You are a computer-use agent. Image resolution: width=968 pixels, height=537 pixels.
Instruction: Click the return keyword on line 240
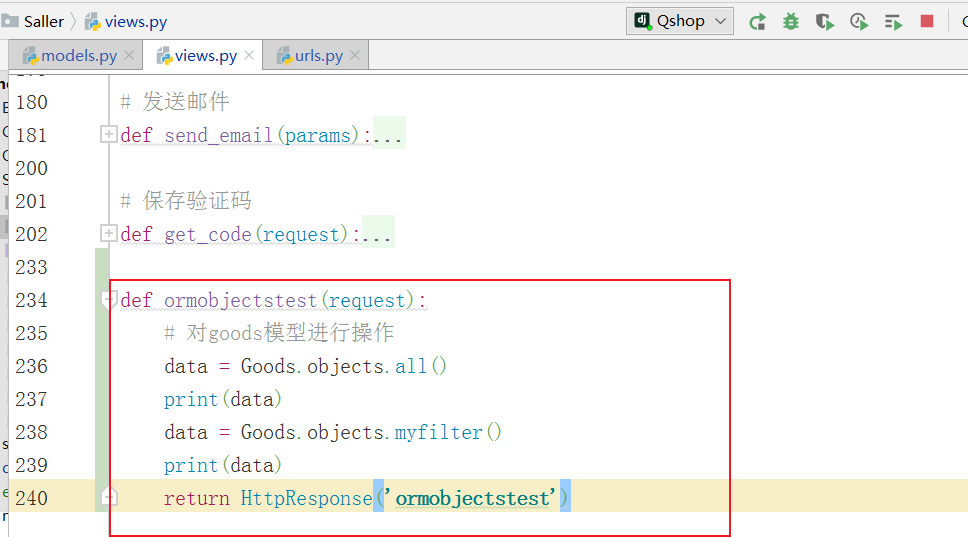(196, 499)
